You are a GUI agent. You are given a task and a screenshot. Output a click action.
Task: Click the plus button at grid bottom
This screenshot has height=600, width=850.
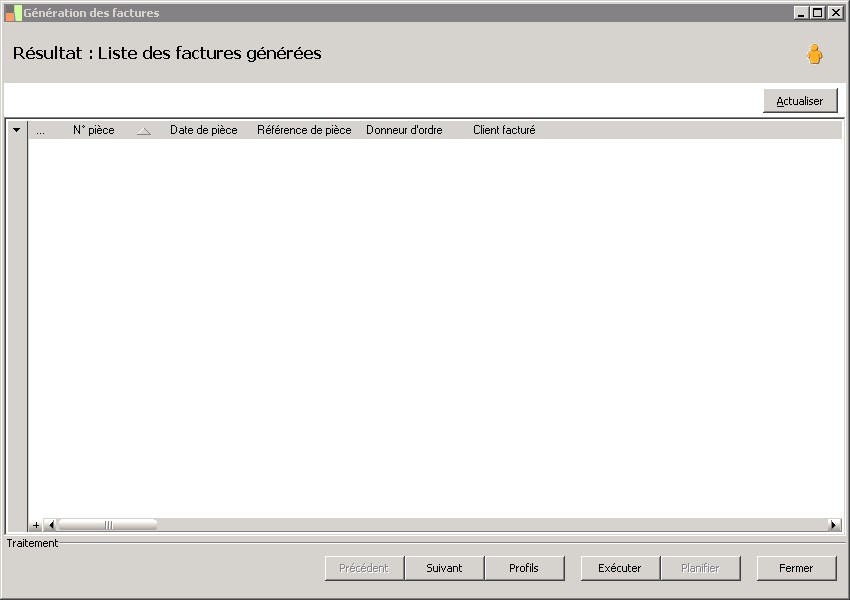point(36,525)
